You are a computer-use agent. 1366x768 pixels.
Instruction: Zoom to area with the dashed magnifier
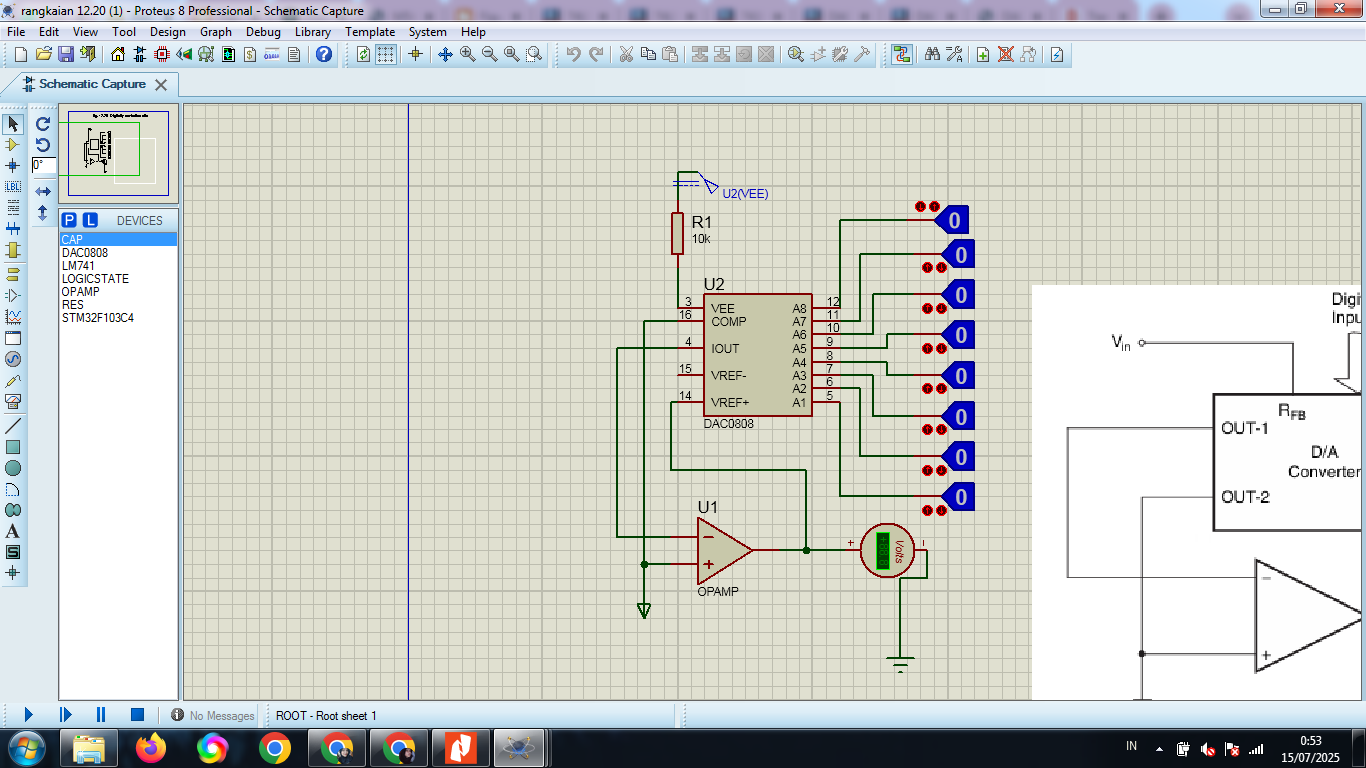(534, 54)
